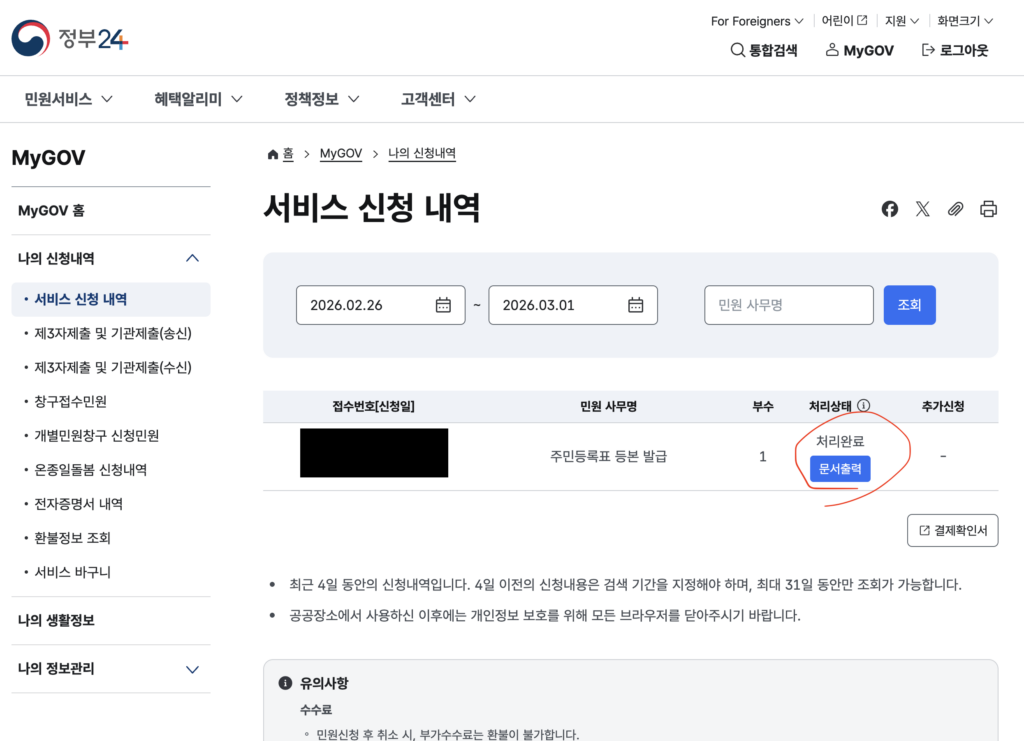Screen dimensions: 1024x741
Task: Click the paperclip copy-link icon
Action: (x=956, y=209)
